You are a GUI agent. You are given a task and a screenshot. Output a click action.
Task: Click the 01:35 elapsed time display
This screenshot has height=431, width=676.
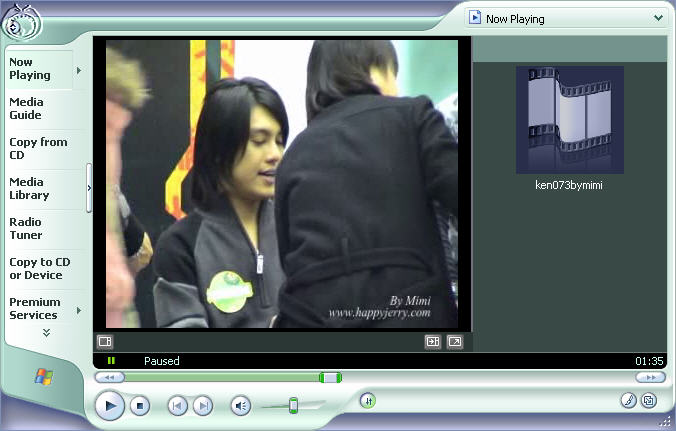(x=649, y=361)
